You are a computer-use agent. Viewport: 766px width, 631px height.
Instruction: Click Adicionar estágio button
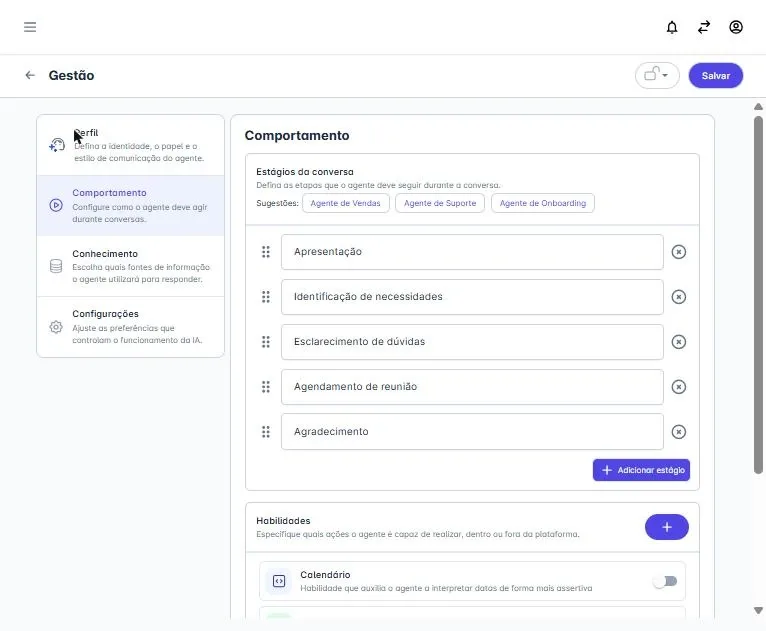(641, 470)
